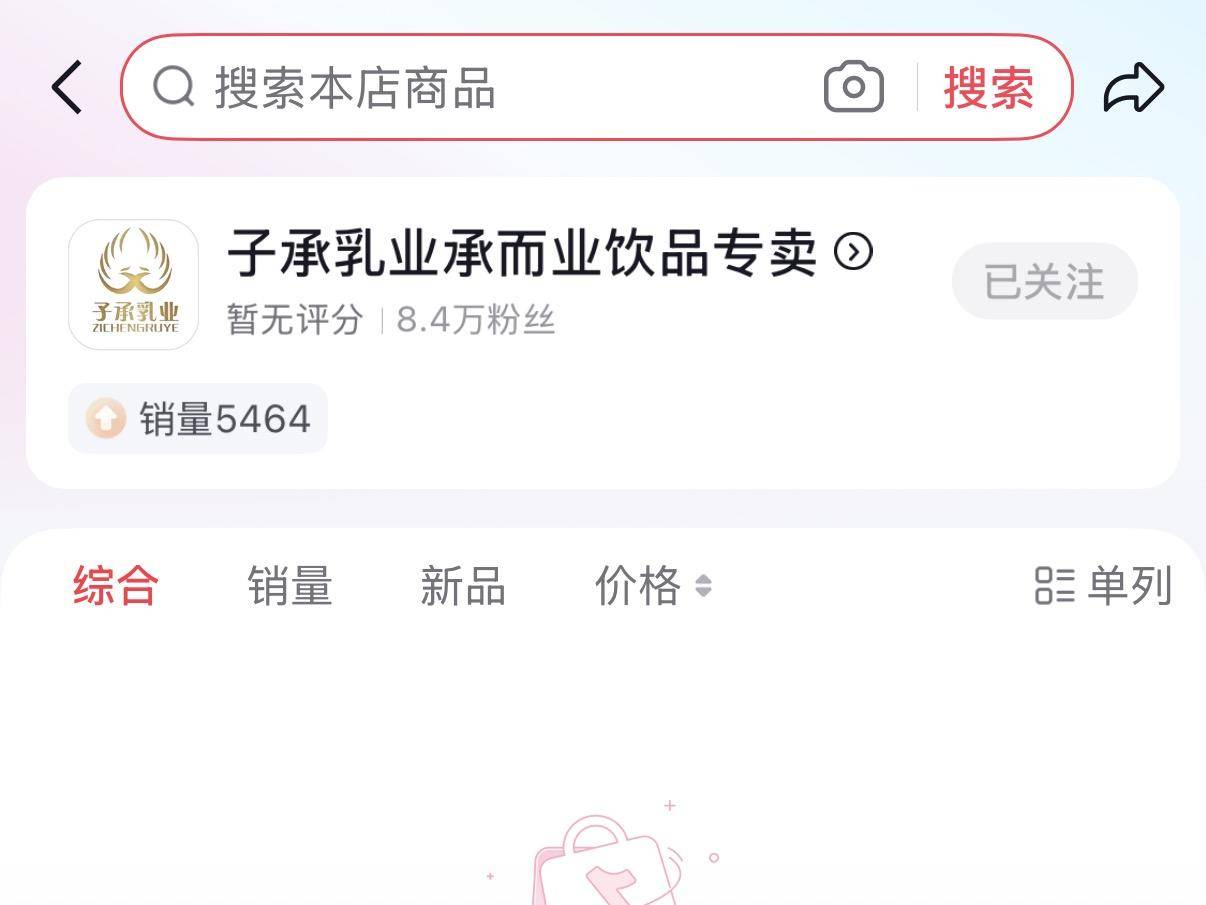
Task: Open camera image search
Action: tap(853, 87)
